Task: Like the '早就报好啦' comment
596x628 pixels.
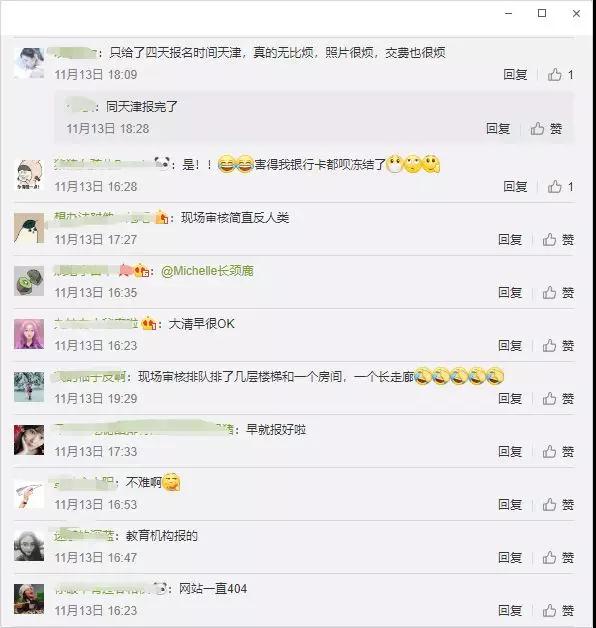Action: click(558, 451)
